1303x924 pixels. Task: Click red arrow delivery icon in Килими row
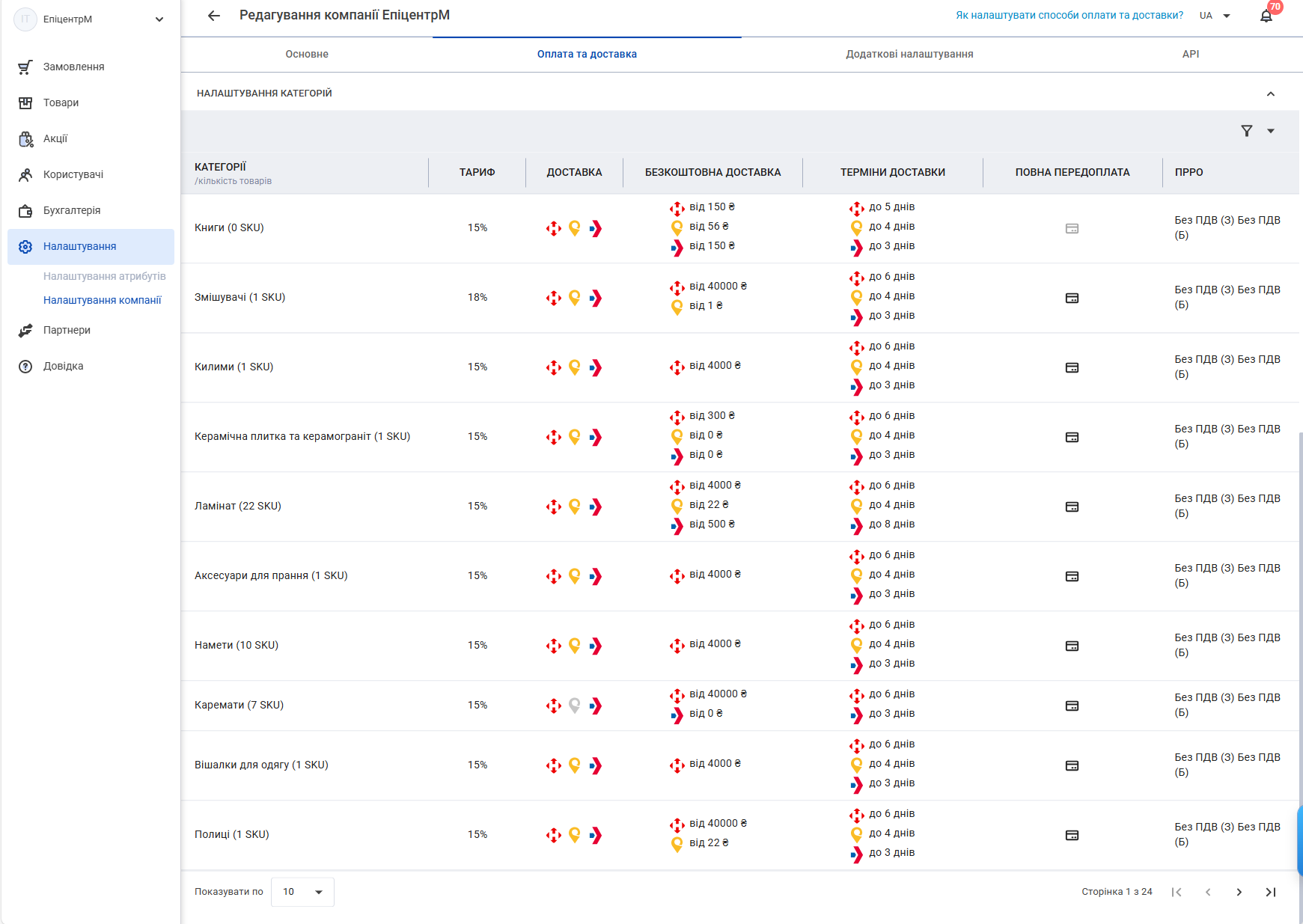(596, 367)
